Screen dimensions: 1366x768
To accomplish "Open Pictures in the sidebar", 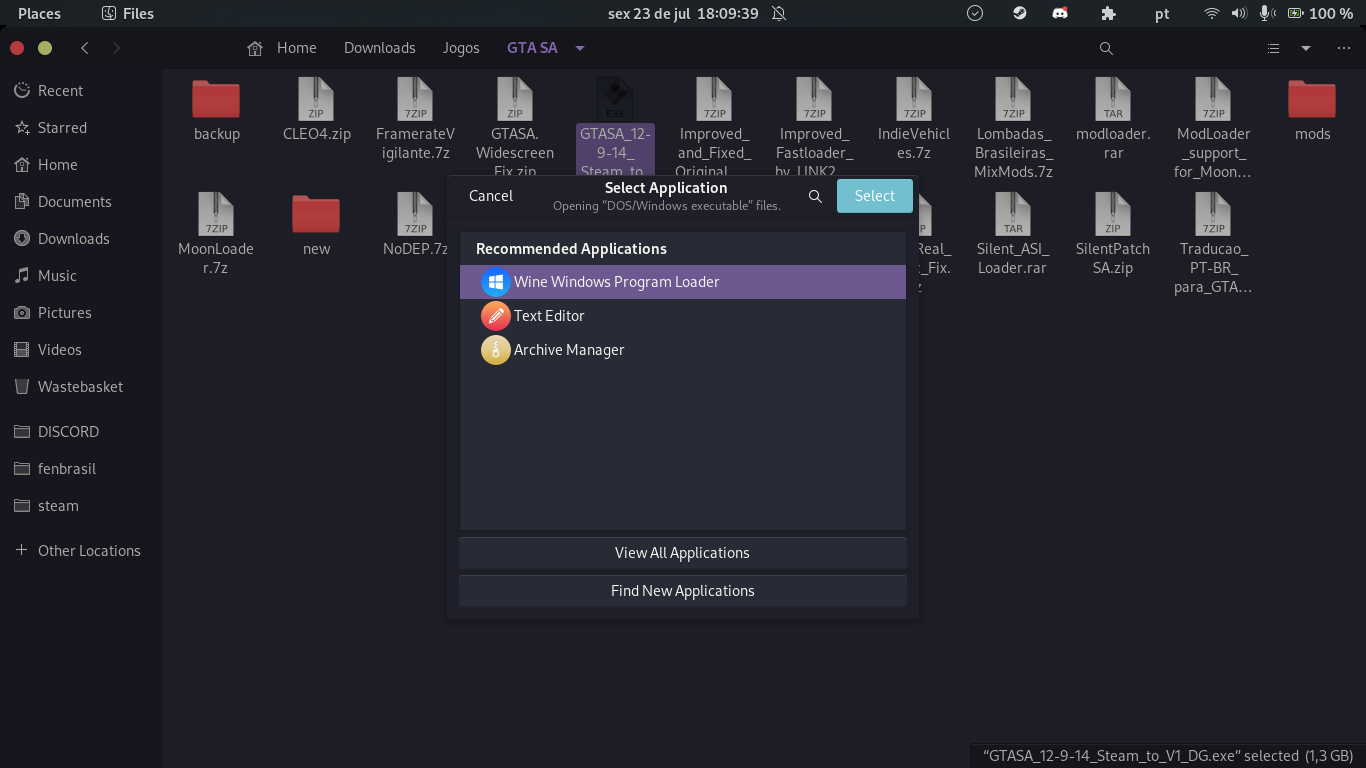I will [x=81, y=313].
